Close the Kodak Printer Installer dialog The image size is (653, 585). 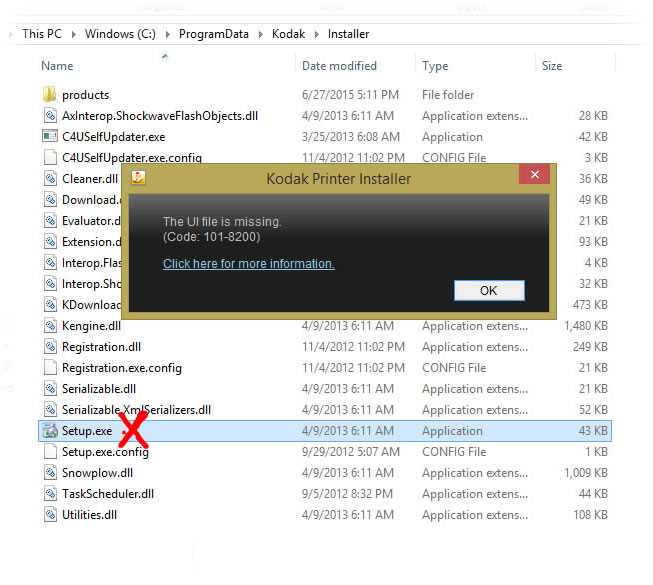coord(534,175)
